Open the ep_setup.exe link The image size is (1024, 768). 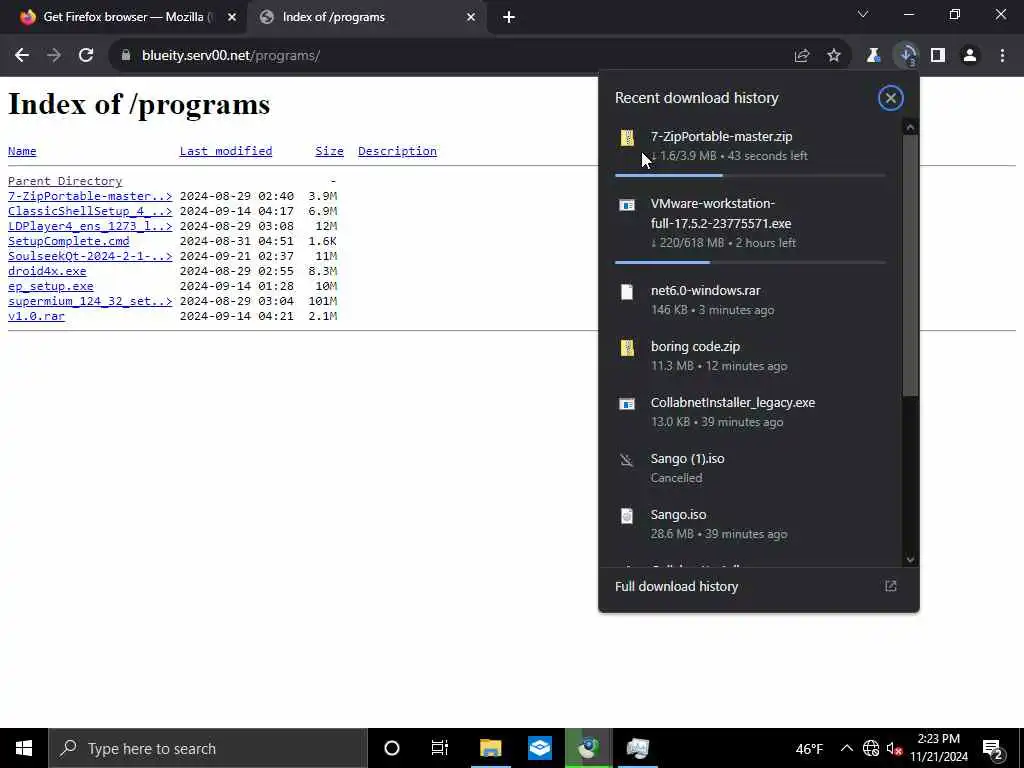[x=50, y=286]
